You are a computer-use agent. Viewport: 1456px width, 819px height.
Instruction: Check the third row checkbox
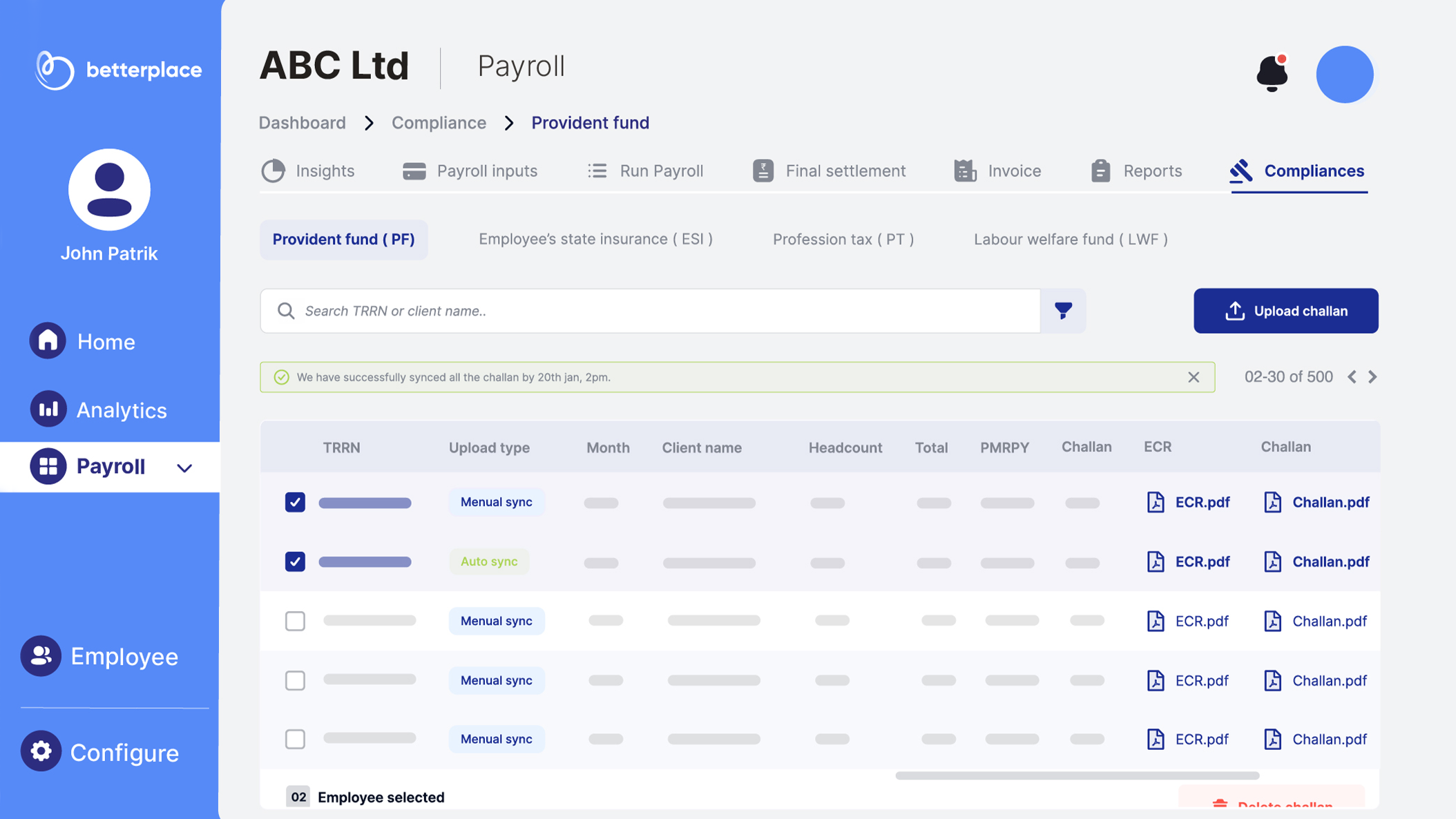[295, 621]
